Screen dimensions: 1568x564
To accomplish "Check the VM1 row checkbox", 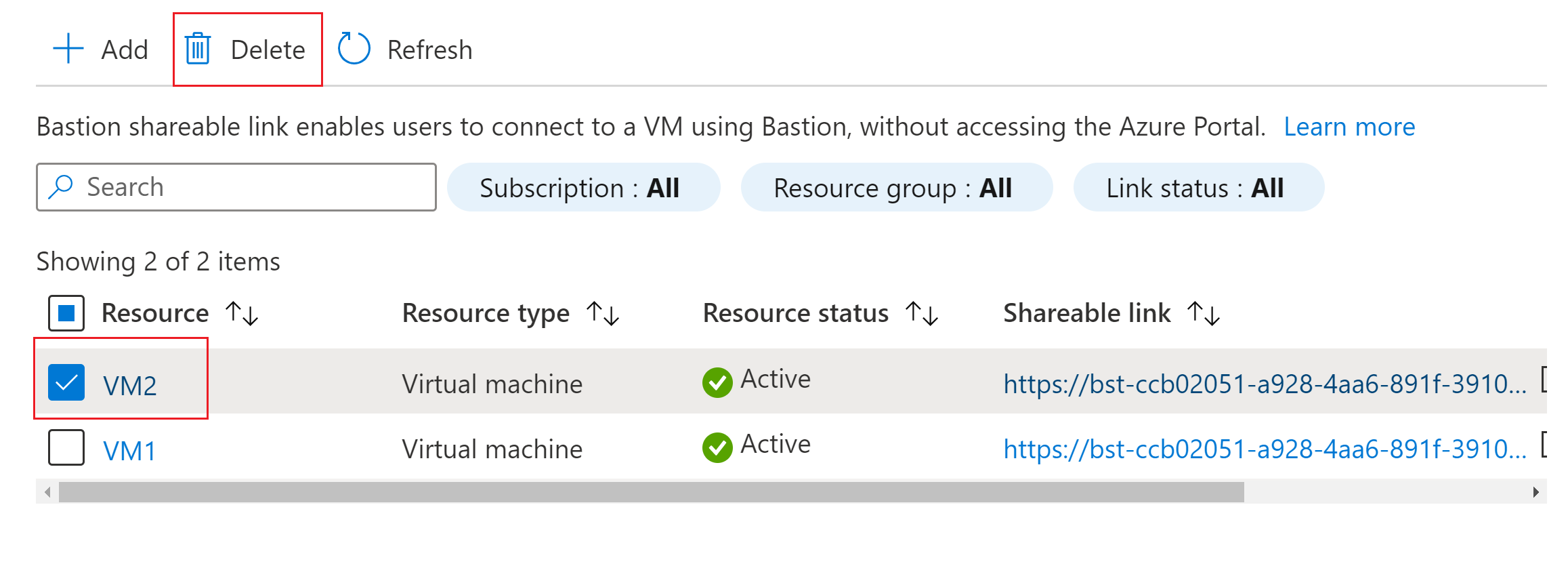I will (66, 447).
